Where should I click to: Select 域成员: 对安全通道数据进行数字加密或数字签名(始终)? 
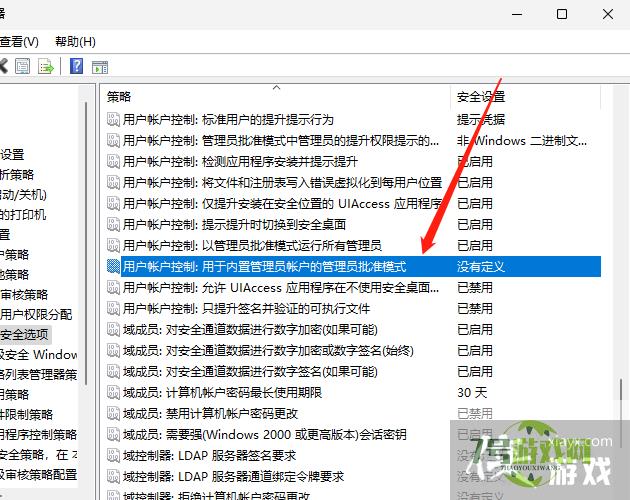(x=268, y=350)
